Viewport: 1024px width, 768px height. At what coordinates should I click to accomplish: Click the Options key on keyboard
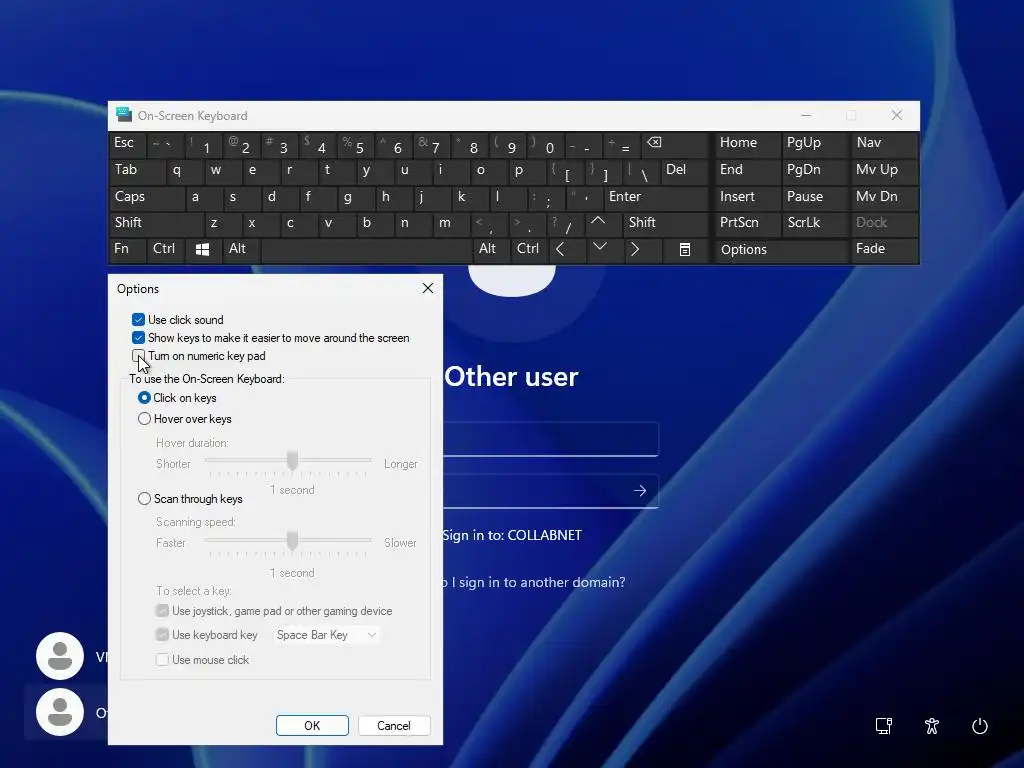coord(782,249)
